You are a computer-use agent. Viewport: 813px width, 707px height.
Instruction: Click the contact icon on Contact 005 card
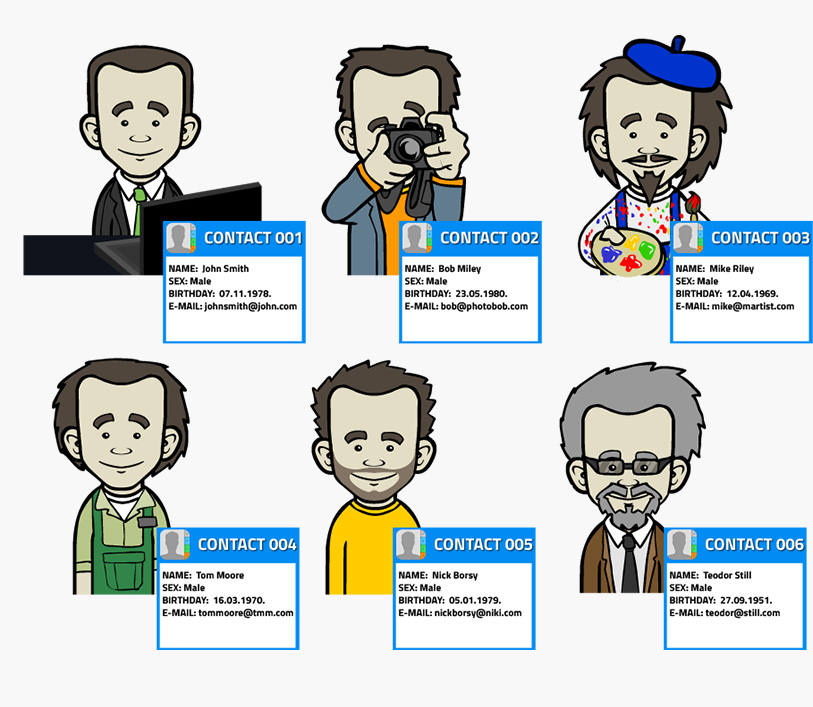coord(411,544)
